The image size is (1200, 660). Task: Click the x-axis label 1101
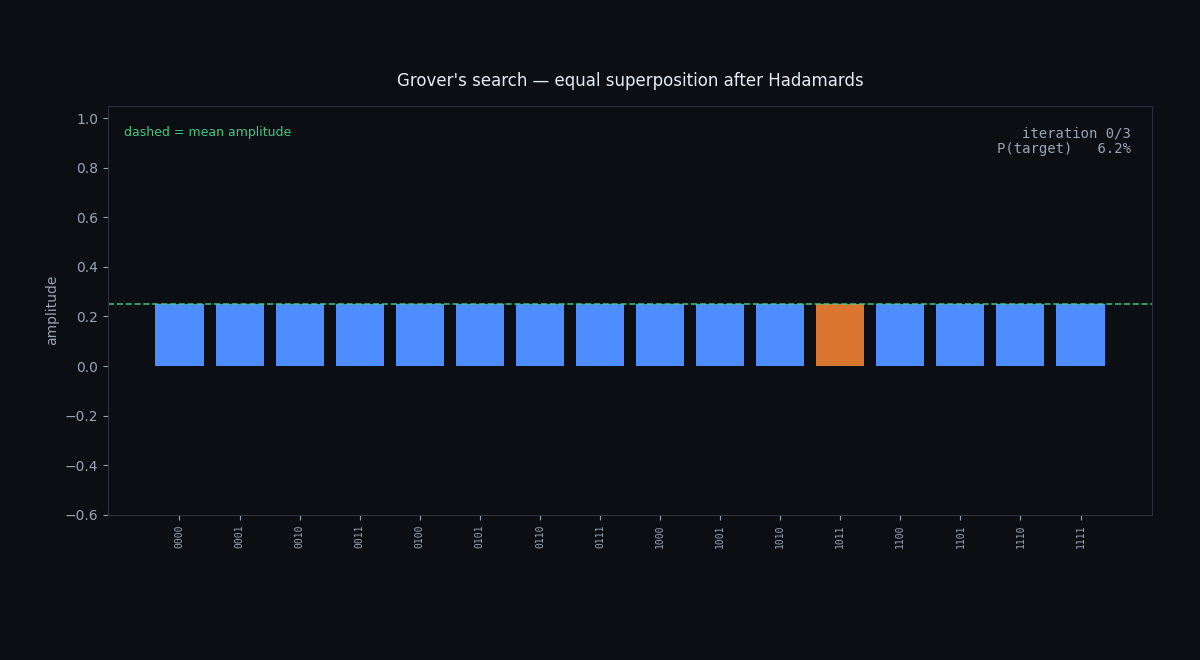960,537
